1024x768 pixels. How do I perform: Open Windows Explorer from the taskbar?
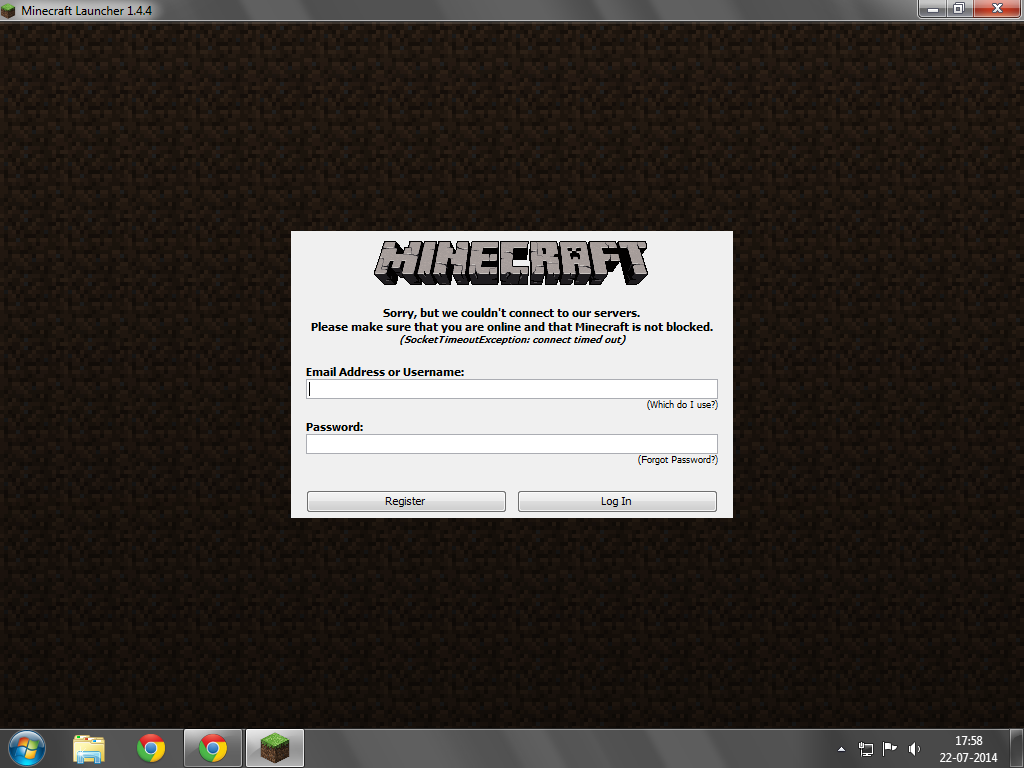point(89,748)
